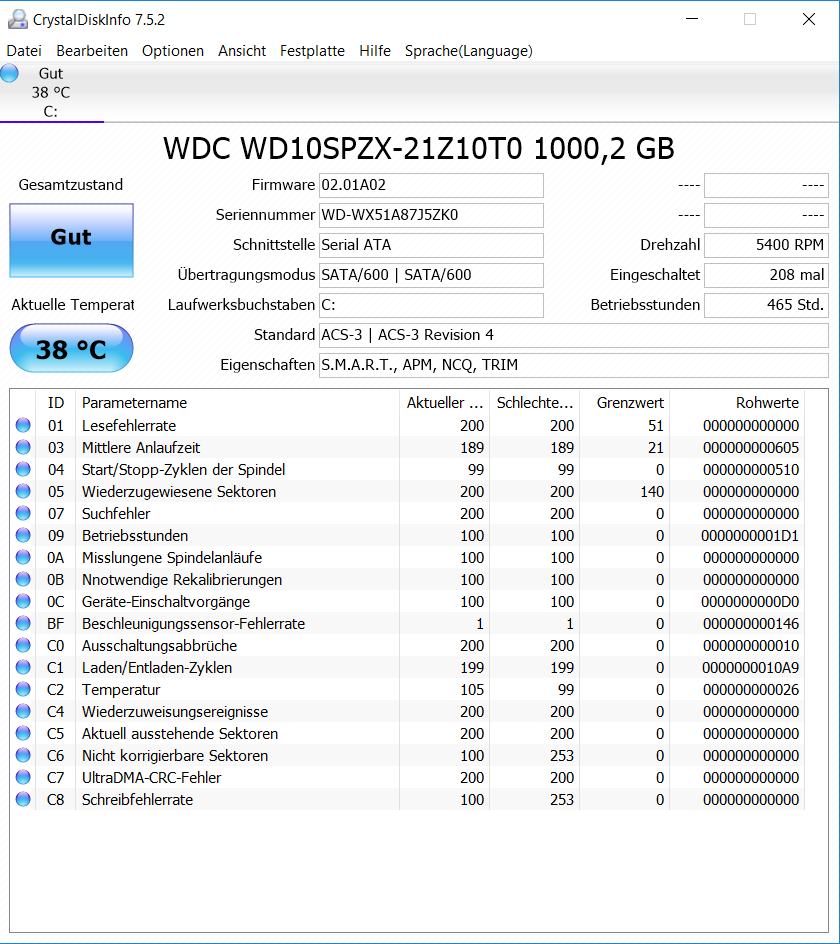Screen dimensions: 840x944
Task: Click status orb of Mittlere Anlaufzeit row
Action: pyautogui.click(x=23, y=447)
